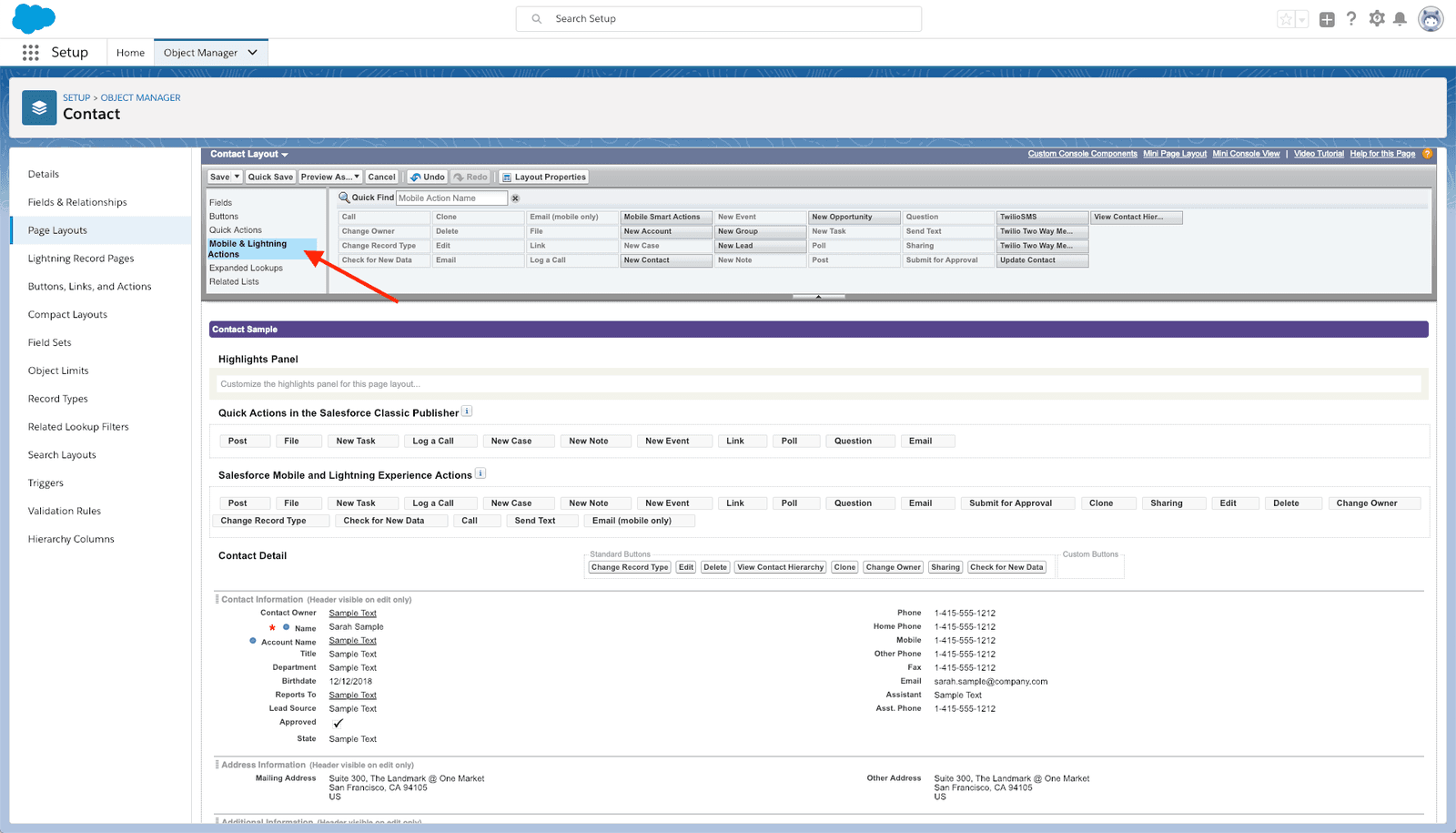The width and height of the screenshot is (1456, 833).
Task: Open the Salesforce App Launcher grid icon
Action: click(29, 52)
